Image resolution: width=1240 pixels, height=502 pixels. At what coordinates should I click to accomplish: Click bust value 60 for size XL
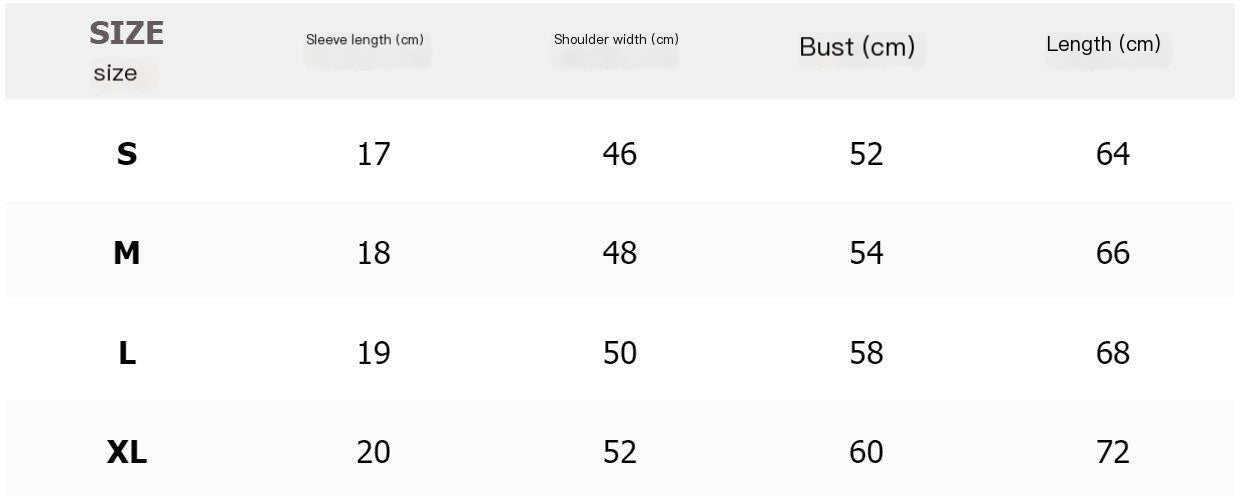866,452
